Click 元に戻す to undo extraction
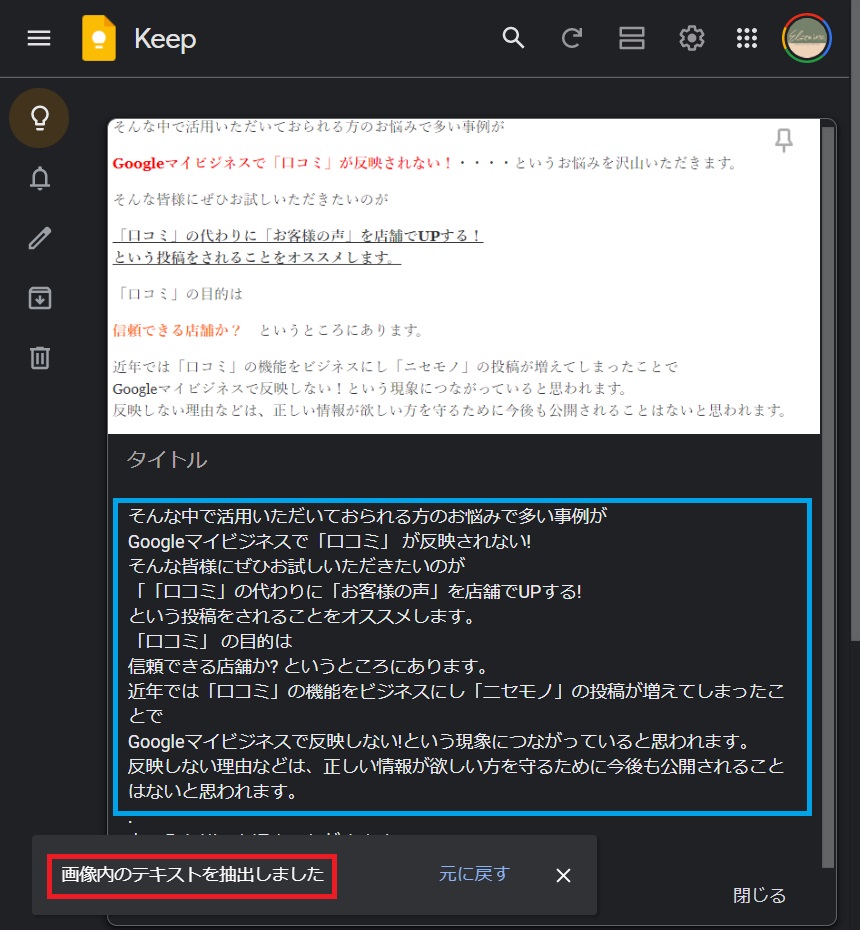The width and height of the screenshot is (860, 930). 474,874
